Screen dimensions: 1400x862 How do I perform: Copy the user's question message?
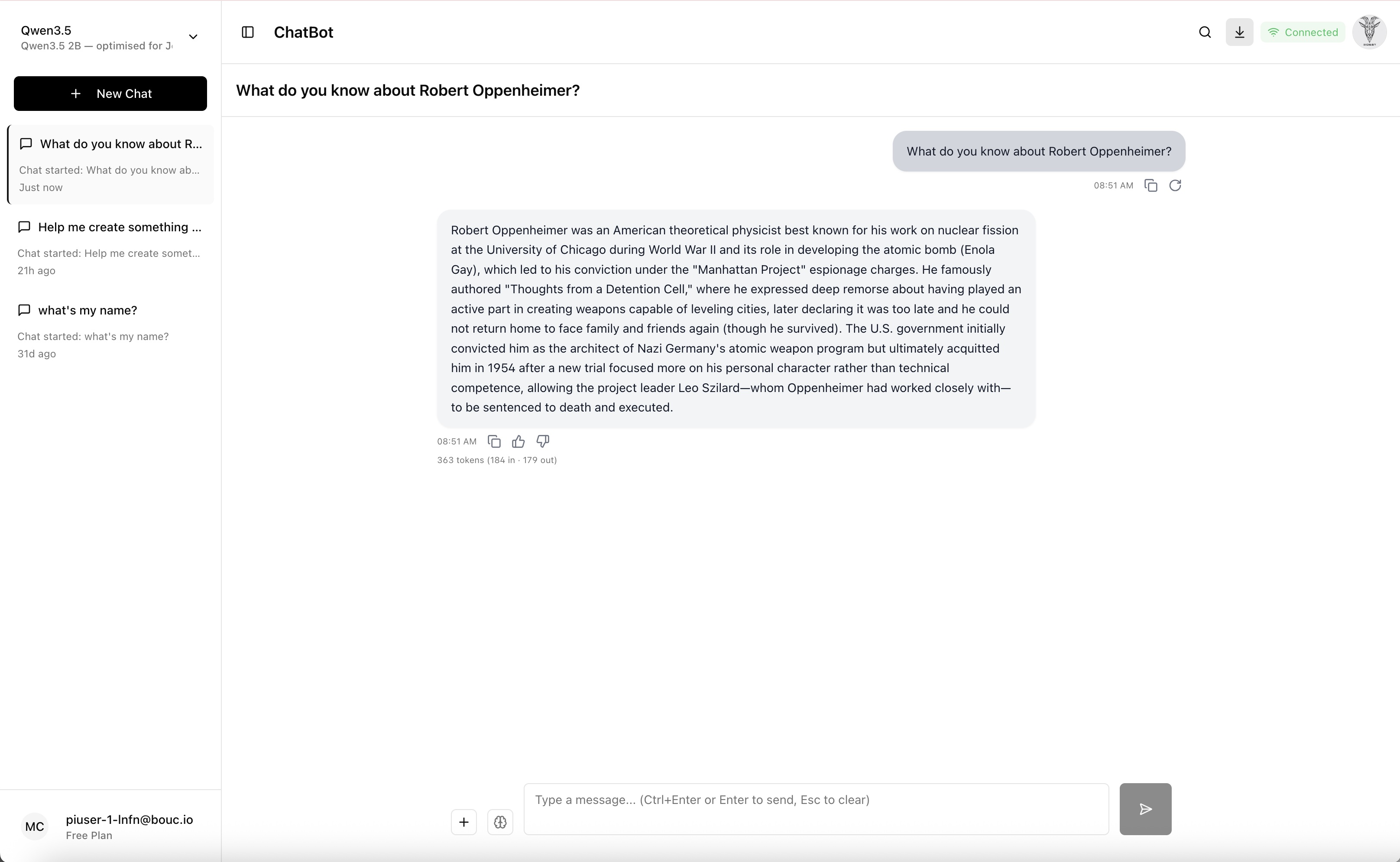(x=1150, y=185)
